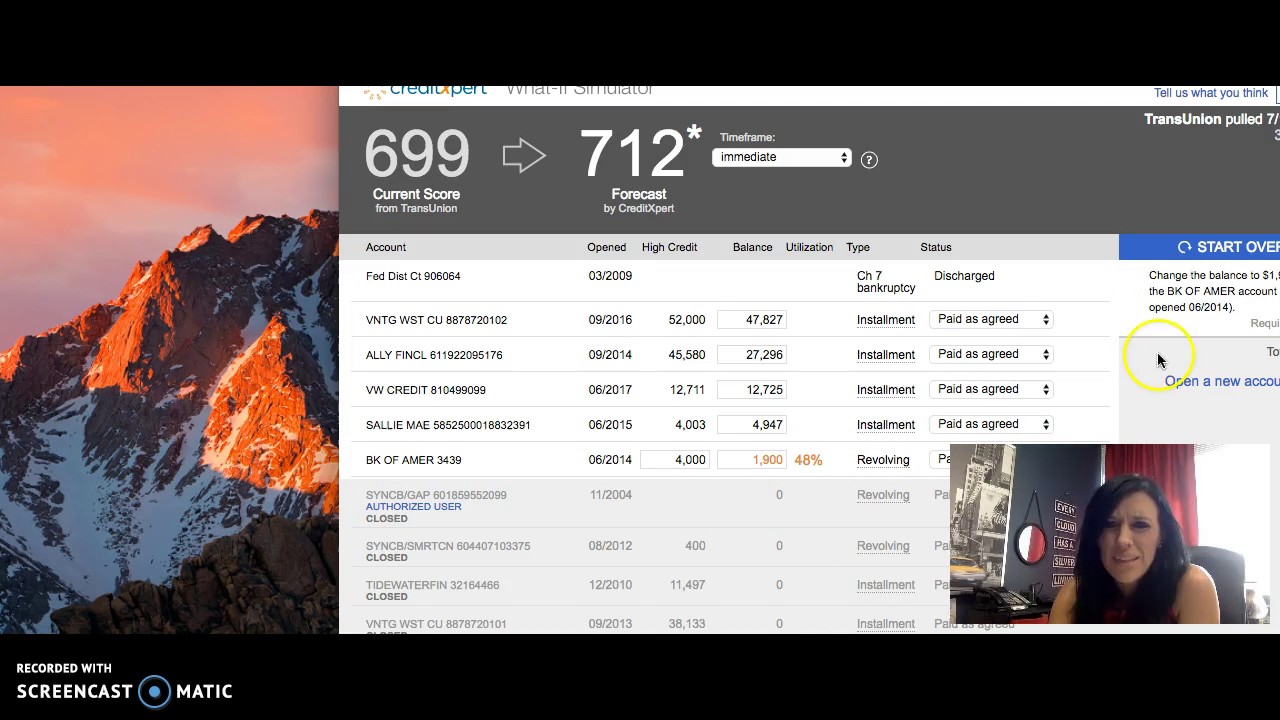Viewport: 1280px width, 720px height.
Task: Click the Open a new account link
Action: pyautogui.click(x=1222, y=381)
